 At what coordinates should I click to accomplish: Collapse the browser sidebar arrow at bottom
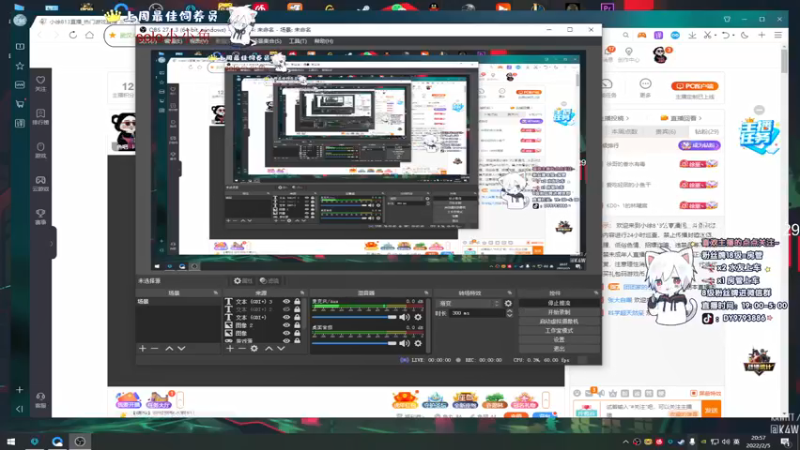click(x=19, y=409)
